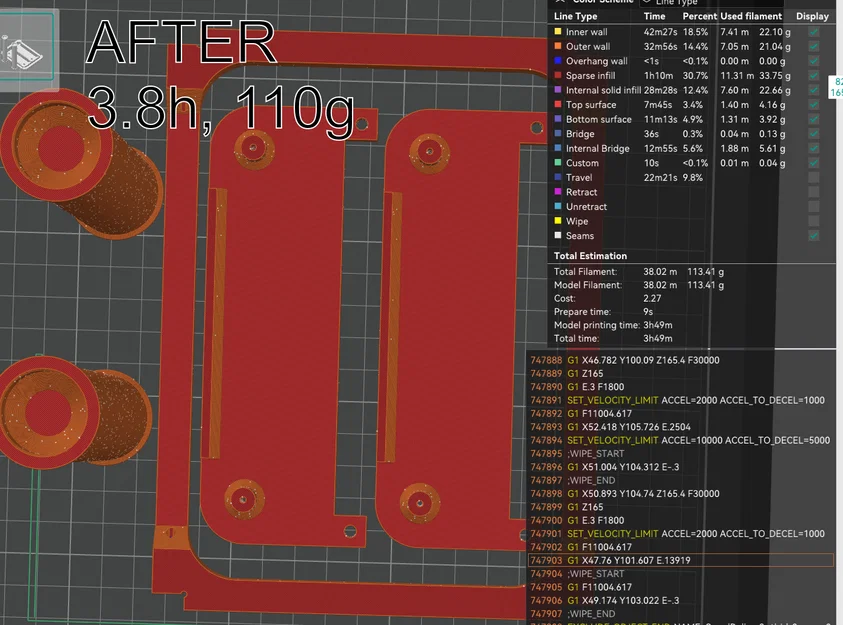
Task: Select the Inner wall label
Action: pos(587,32)
